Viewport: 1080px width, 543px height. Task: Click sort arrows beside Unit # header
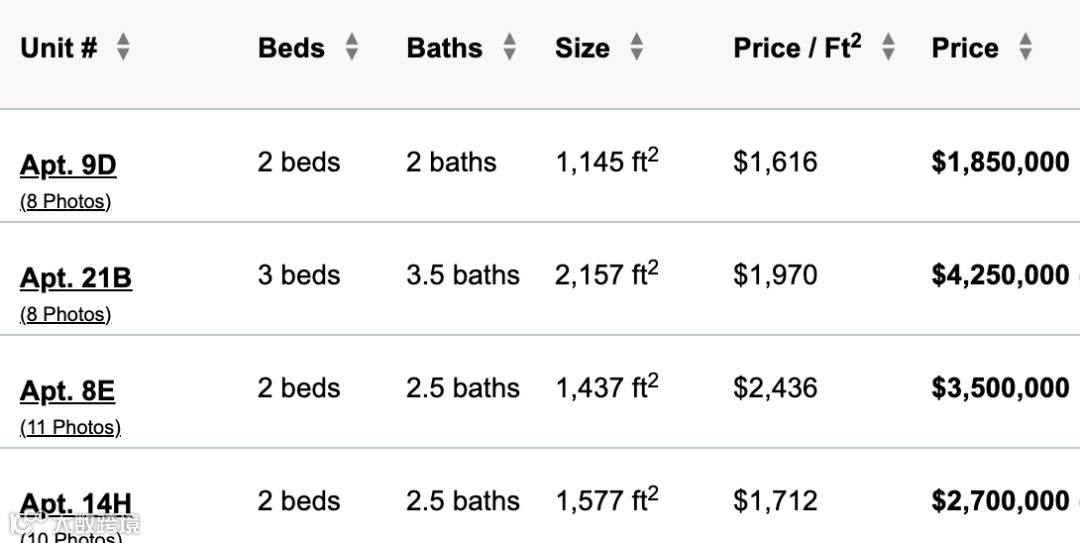[x=123, y=47]
